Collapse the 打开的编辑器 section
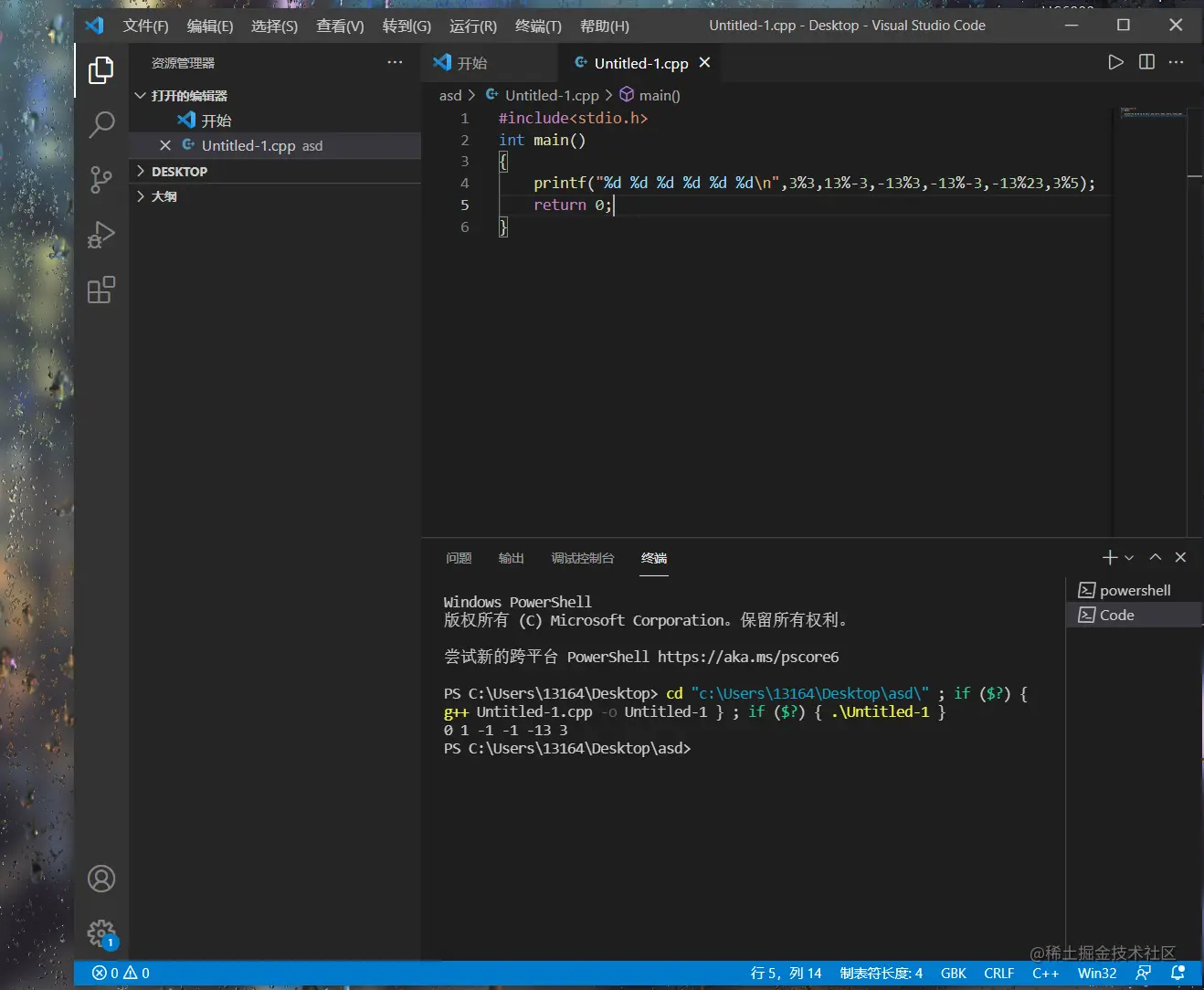Viewport: 1204px width, 990px height. coord(275,95)
